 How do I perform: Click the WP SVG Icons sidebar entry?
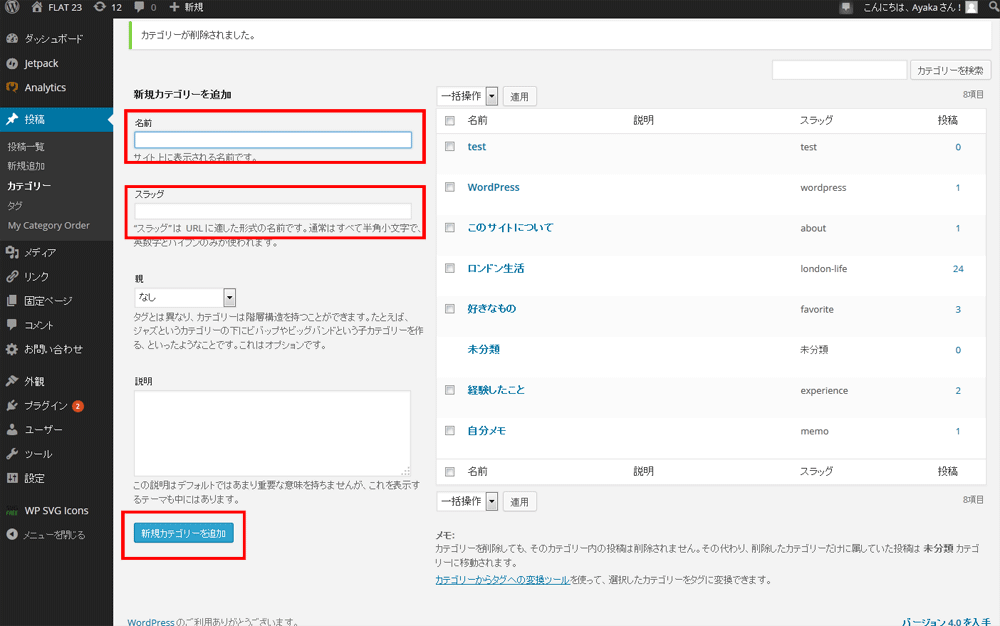pos(56,510)
